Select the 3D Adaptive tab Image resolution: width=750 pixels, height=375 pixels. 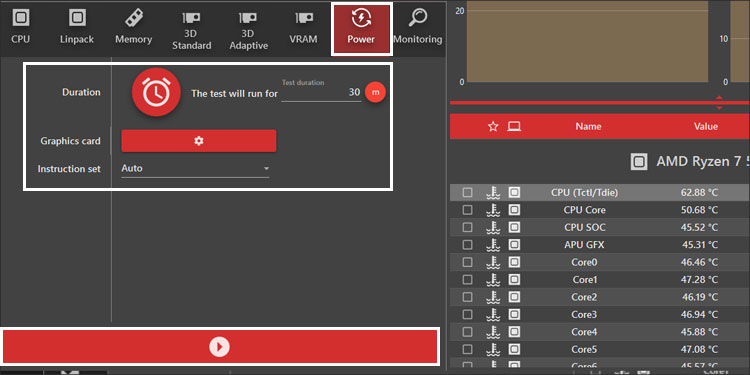click(248, 30)
